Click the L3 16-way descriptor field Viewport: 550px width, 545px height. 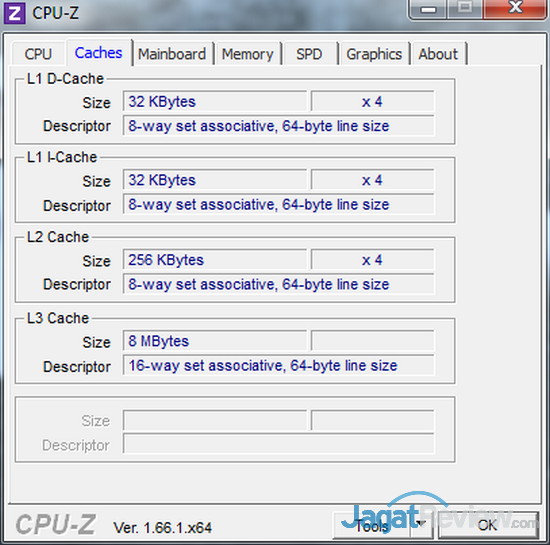[279, 365]
